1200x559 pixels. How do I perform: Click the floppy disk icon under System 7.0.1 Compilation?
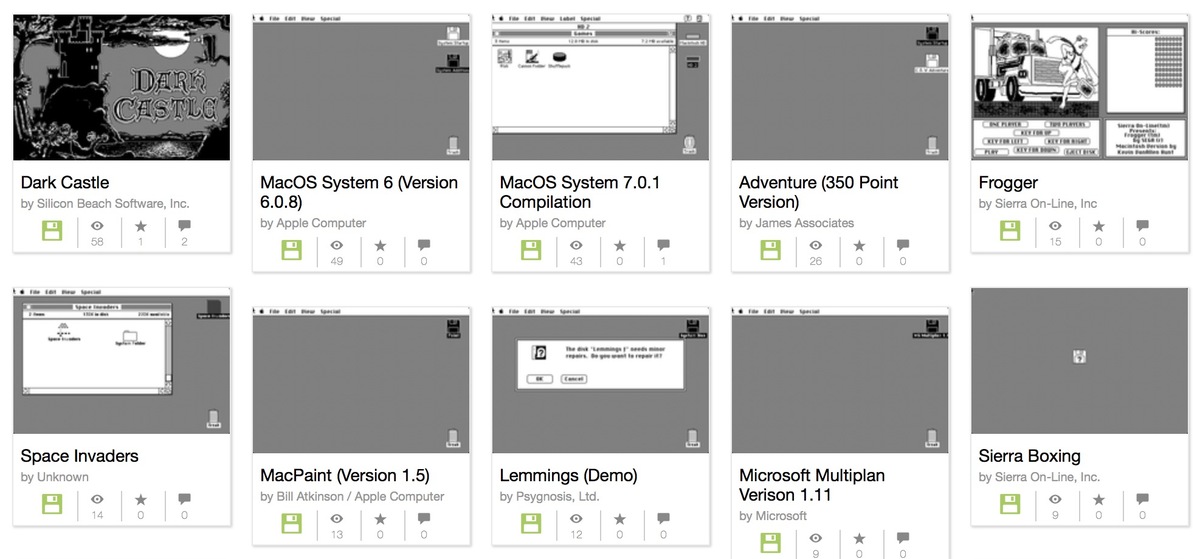tap(532, 250)
